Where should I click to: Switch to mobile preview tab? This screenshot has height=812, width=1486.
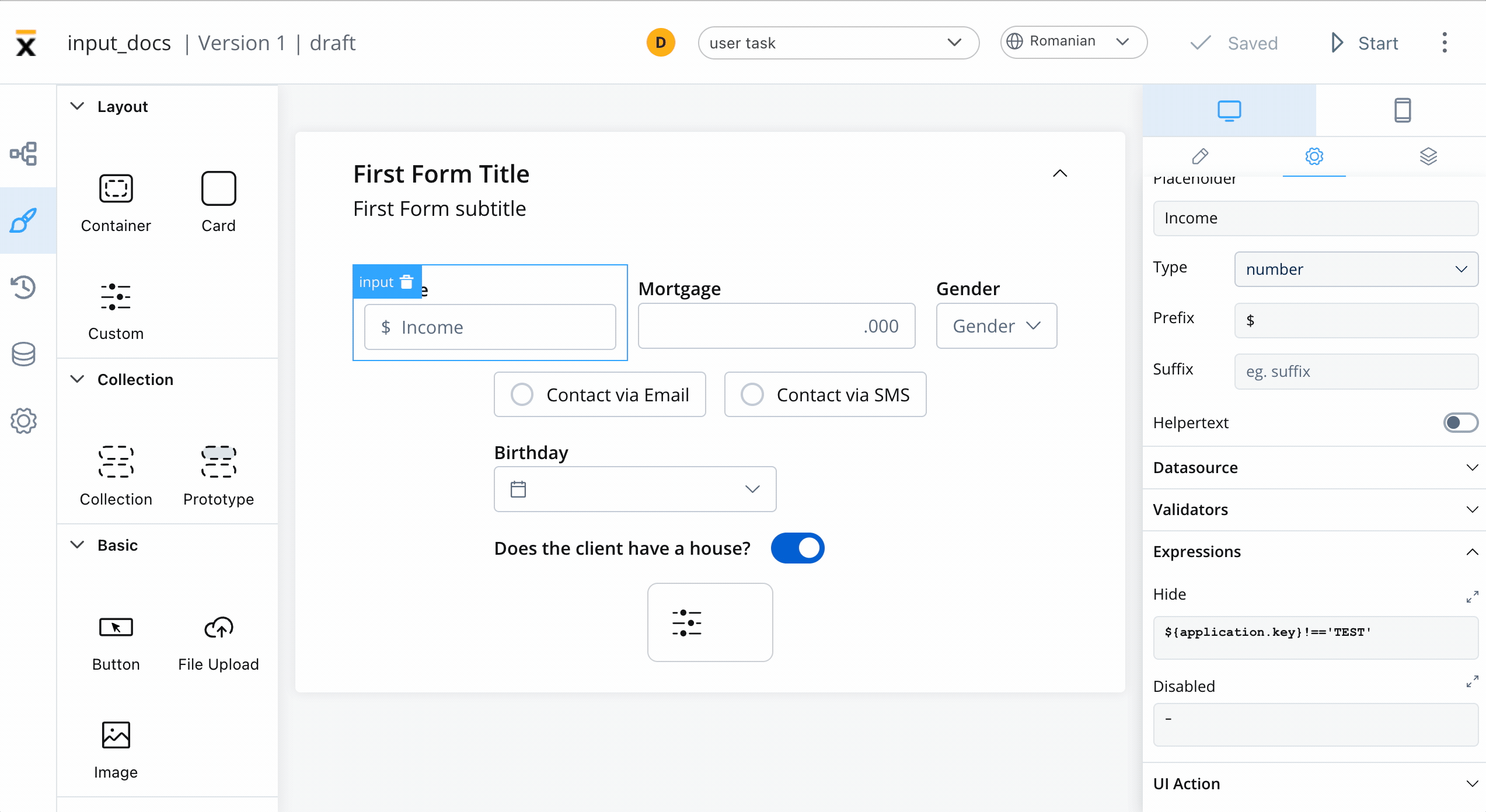(1402, 110)
